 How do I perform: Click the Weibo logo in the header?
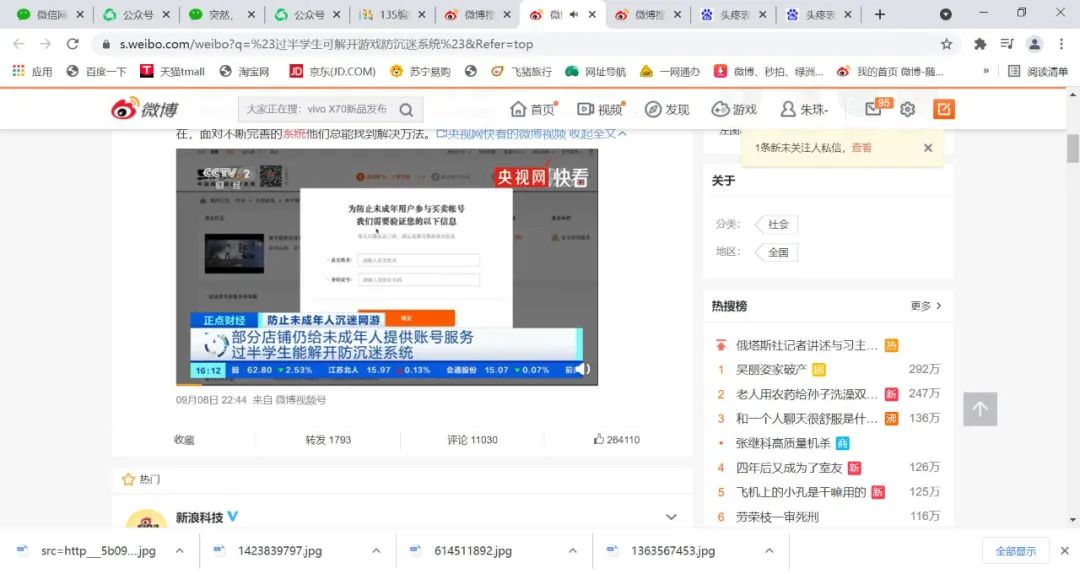point(145,109)
